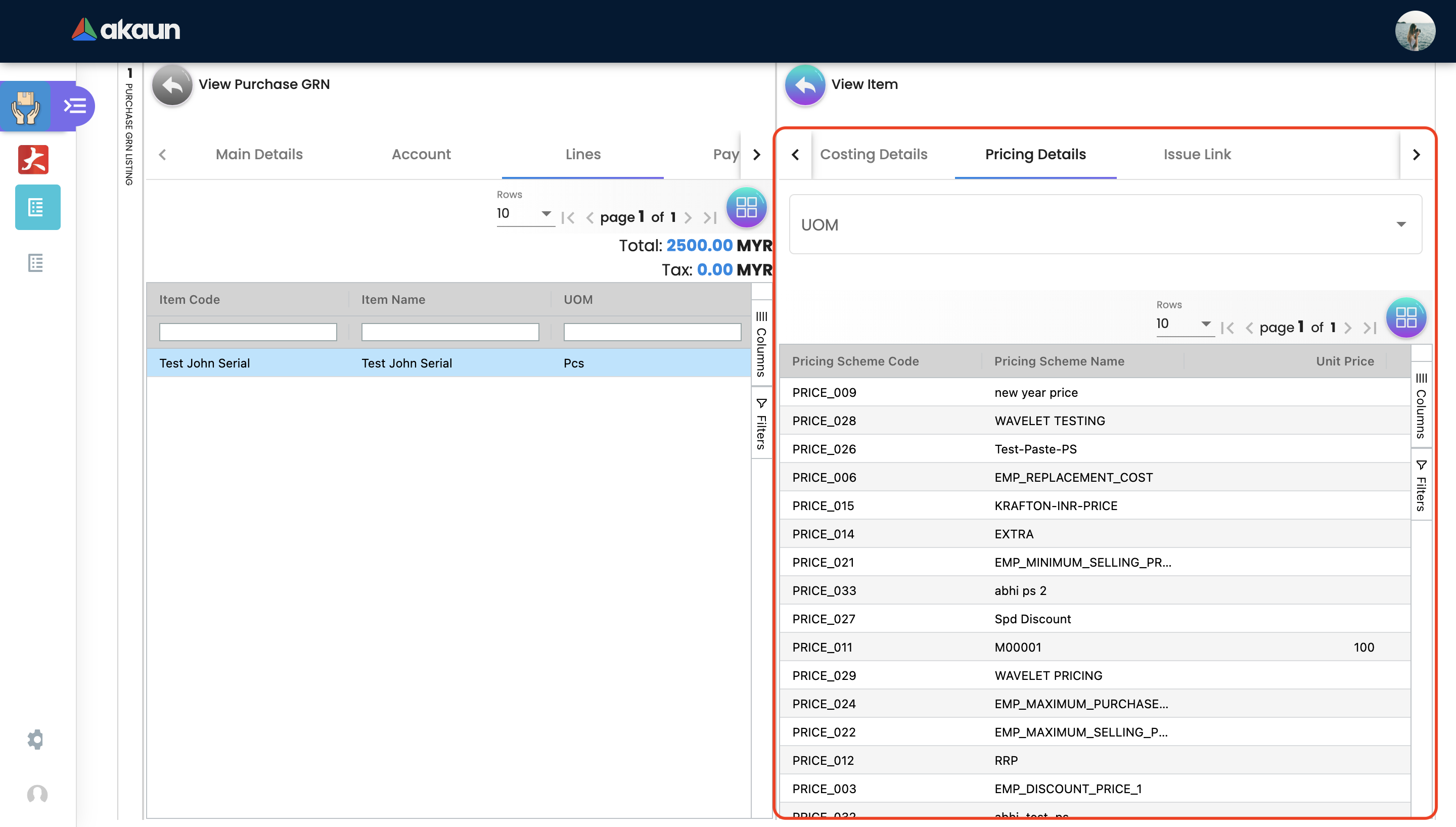Toggle the Filters side panel in the Pricing Details grid
The height and width of the screenshot is (827, 1456).
[x=1421, y=486]
